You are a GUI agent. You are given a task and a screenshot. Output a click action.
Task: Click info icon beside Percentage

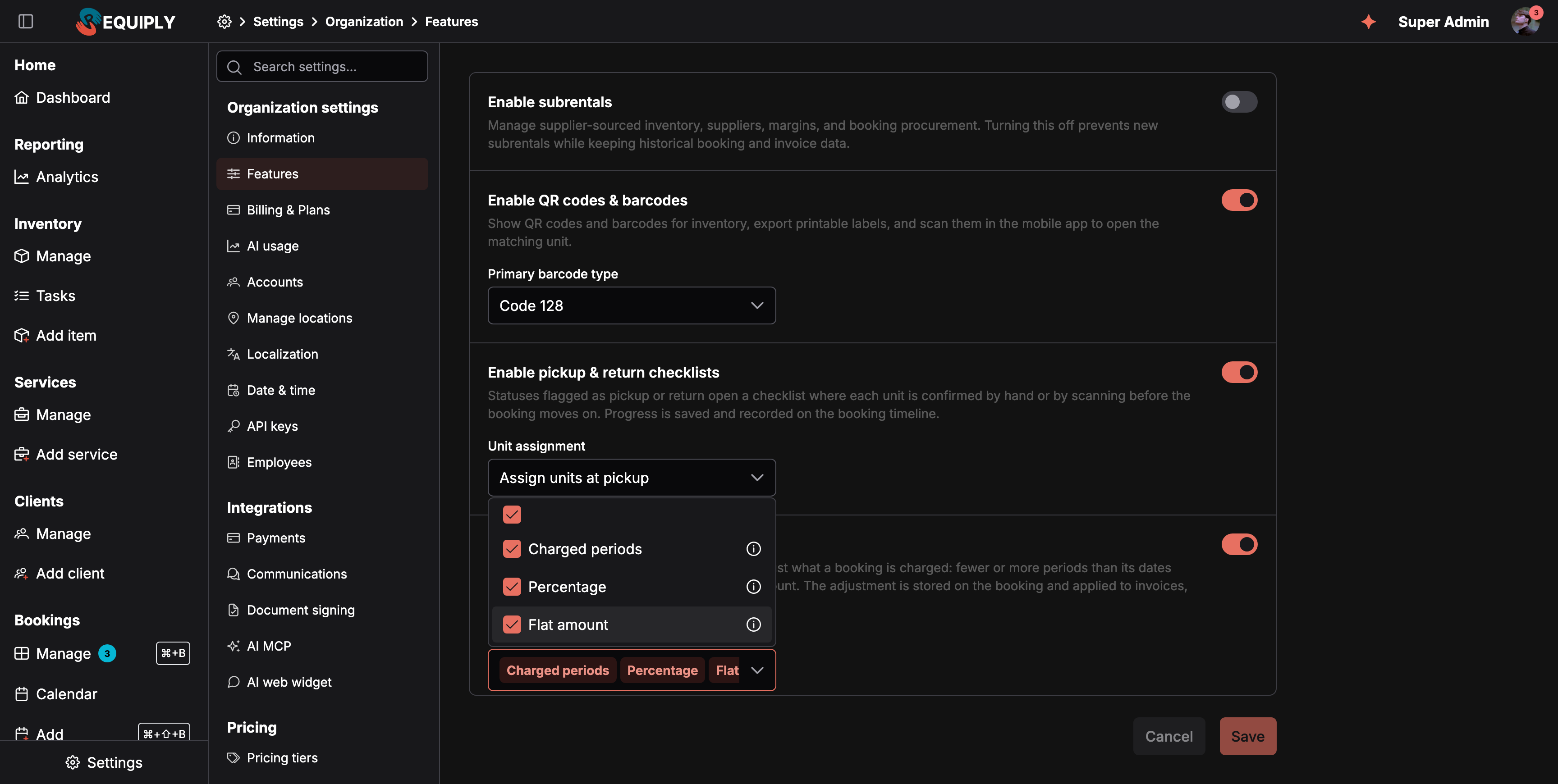(x=753, y=586)
